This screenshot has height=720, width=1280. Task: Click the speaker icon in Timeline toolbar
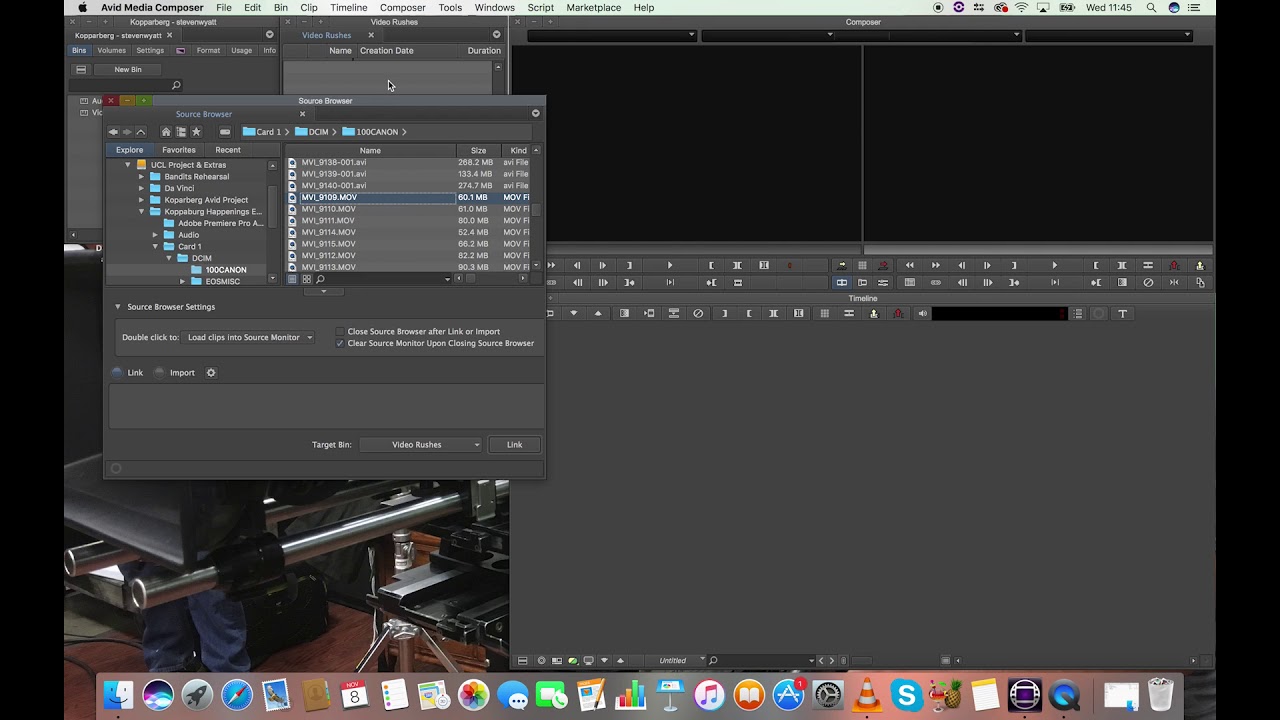(923, 314)
